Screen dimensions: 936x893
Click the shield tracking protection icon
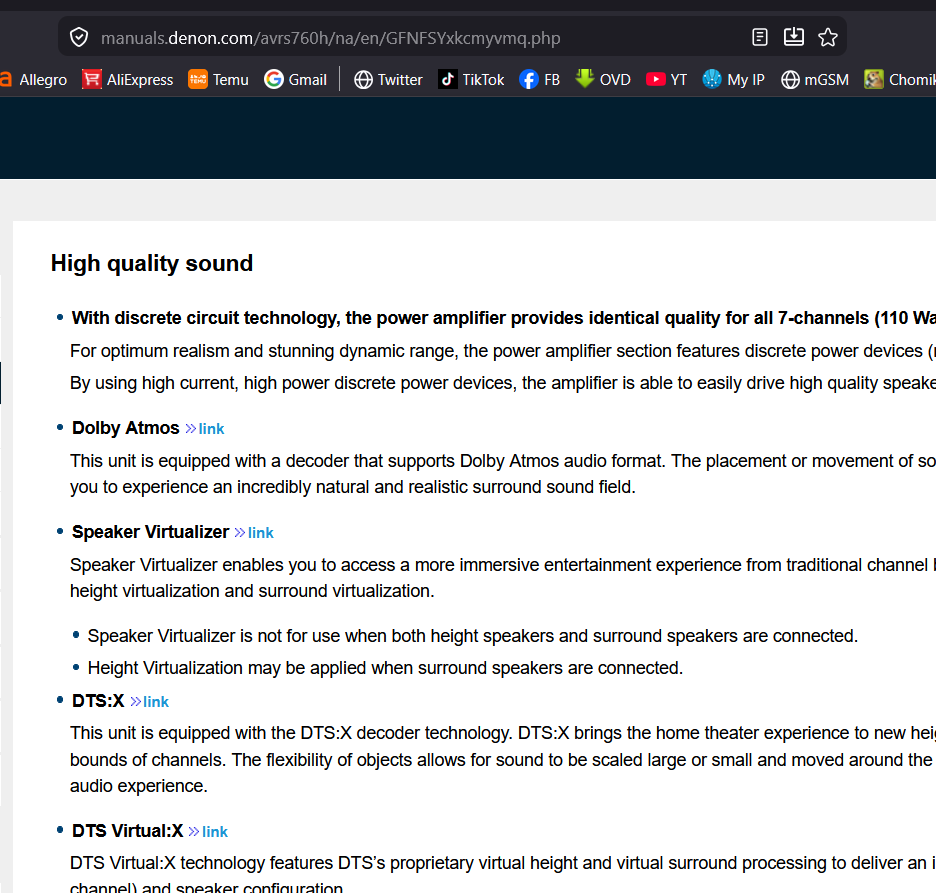[79, 38]
